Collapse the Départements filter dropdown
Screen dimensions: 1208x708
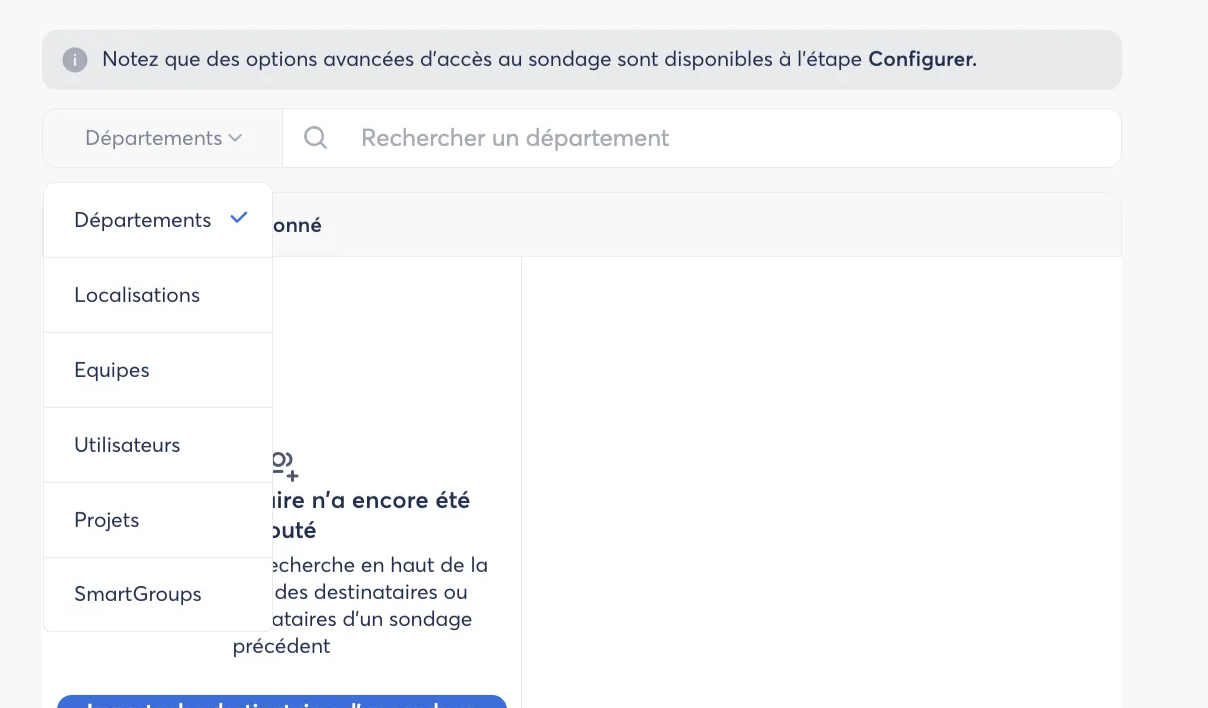[x=163, y=138]
